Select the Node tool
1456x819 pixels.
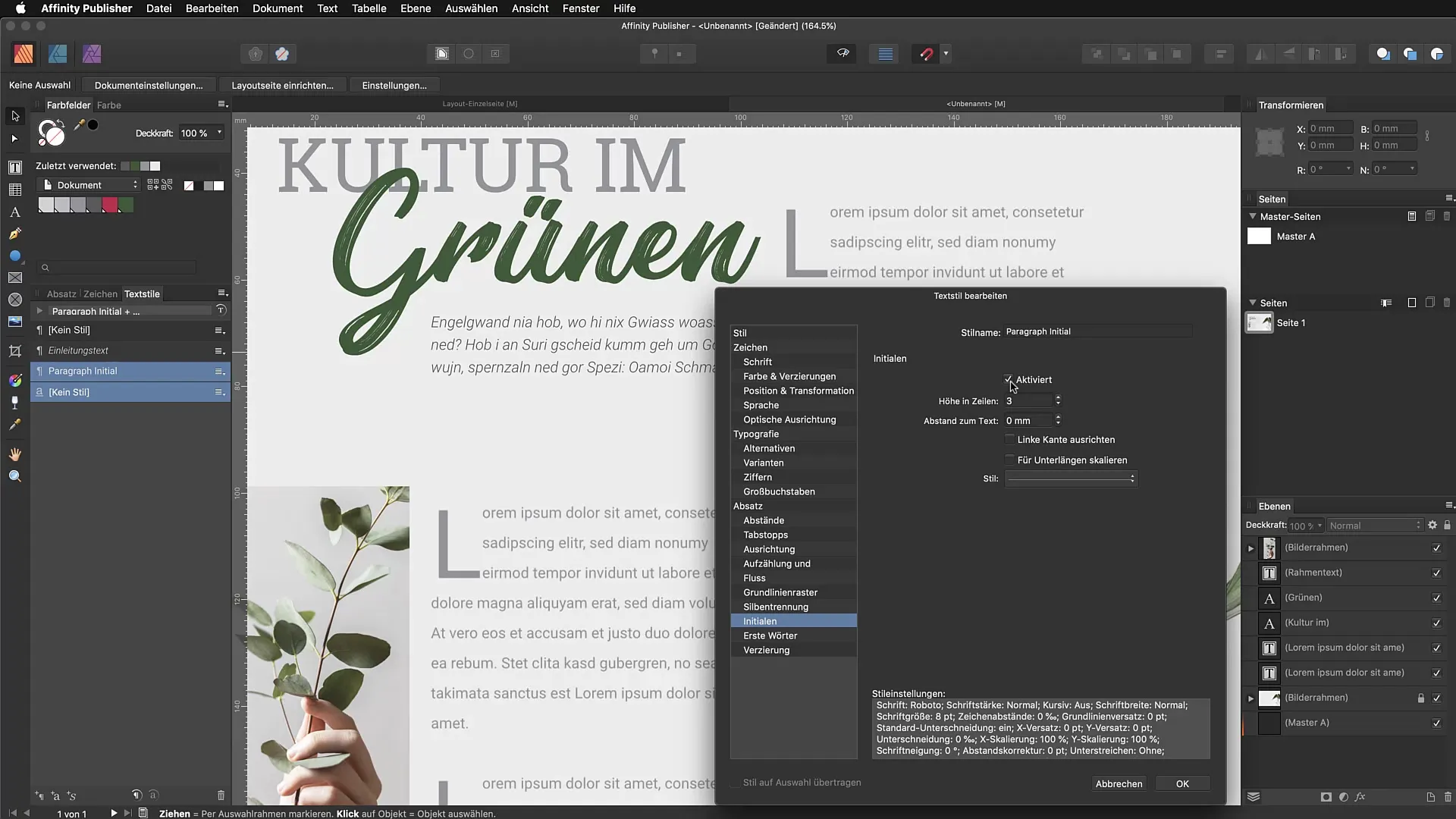click(14, 139)
